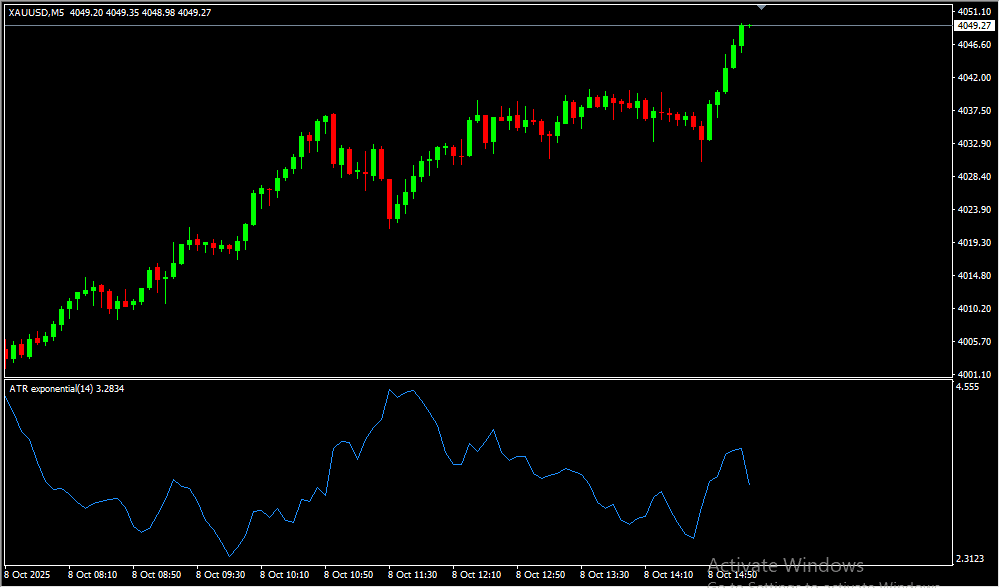Click the highest peak of the ATR line
Viewport: 1000px width, 588px height.
point(390,390)
